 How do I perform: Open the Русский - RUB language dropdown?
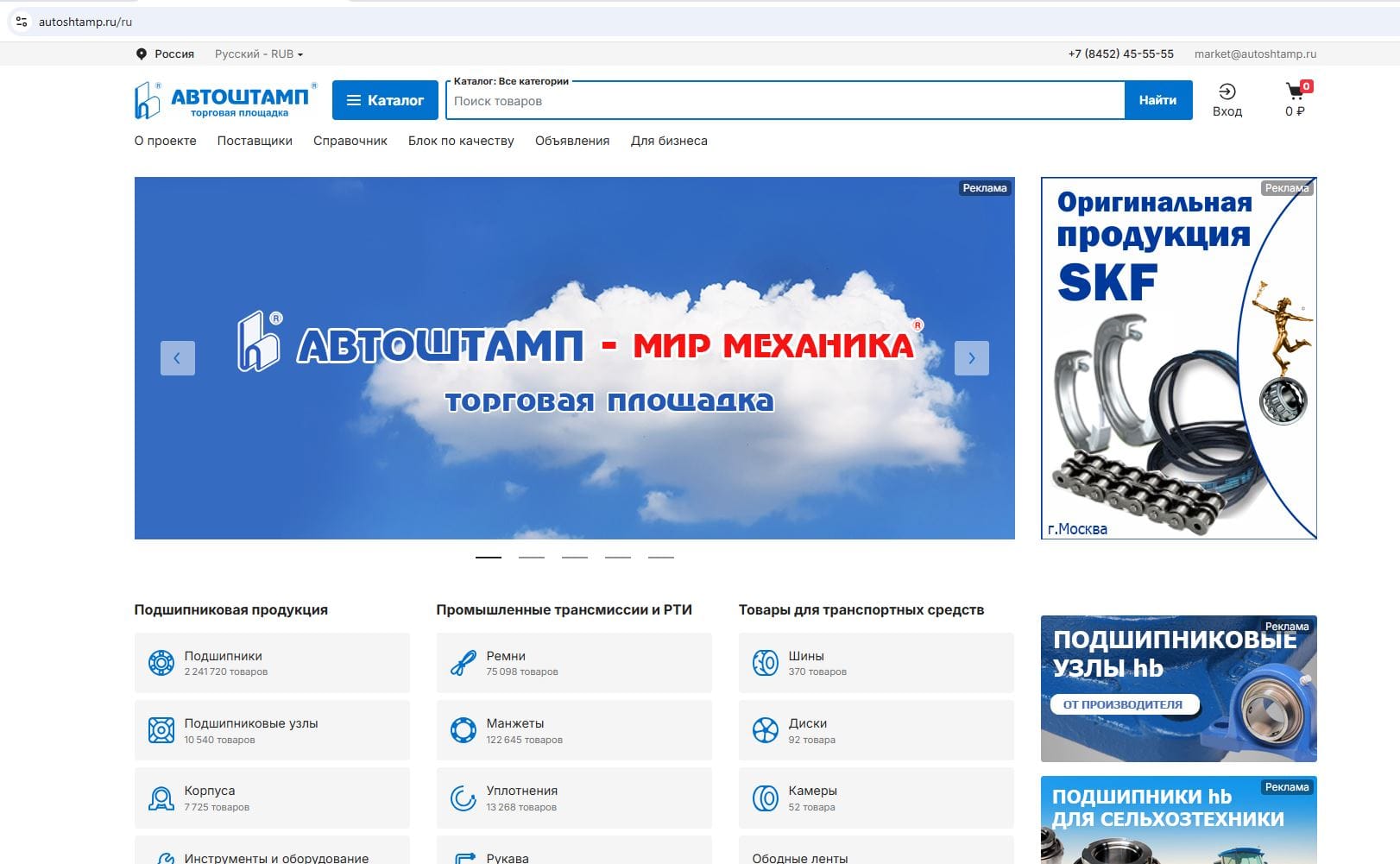pyautogui.click(x=258, y=54)
